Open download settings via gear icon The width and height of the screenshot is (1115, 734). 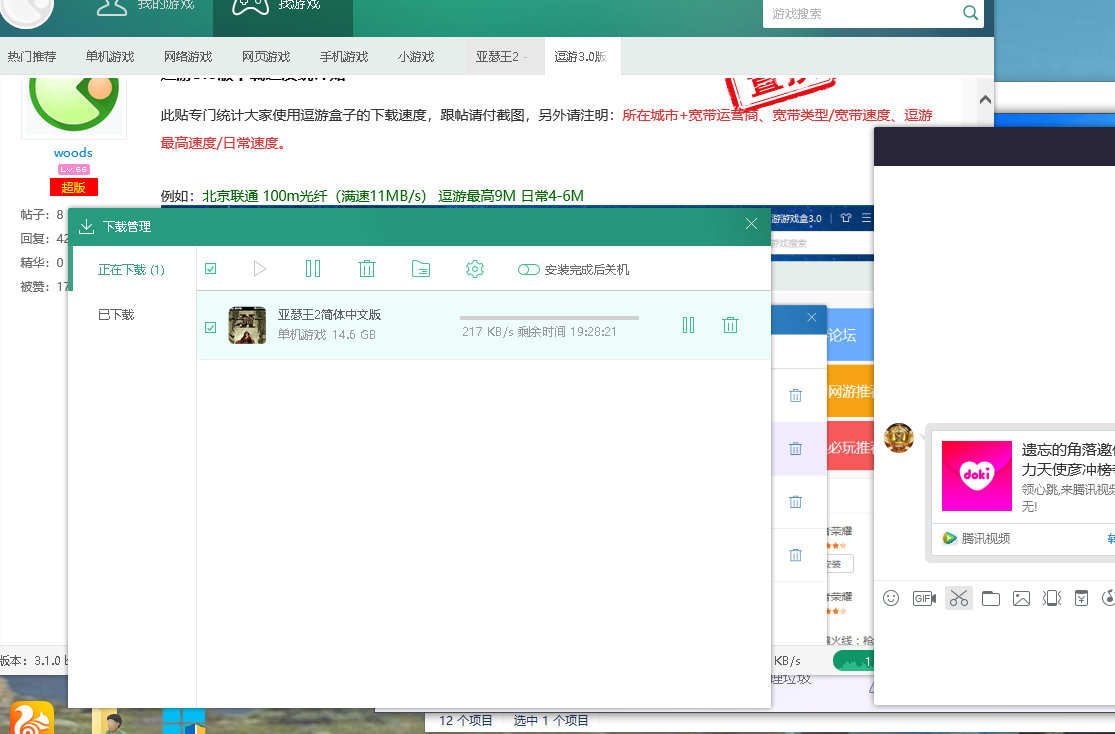click(475, 269)
